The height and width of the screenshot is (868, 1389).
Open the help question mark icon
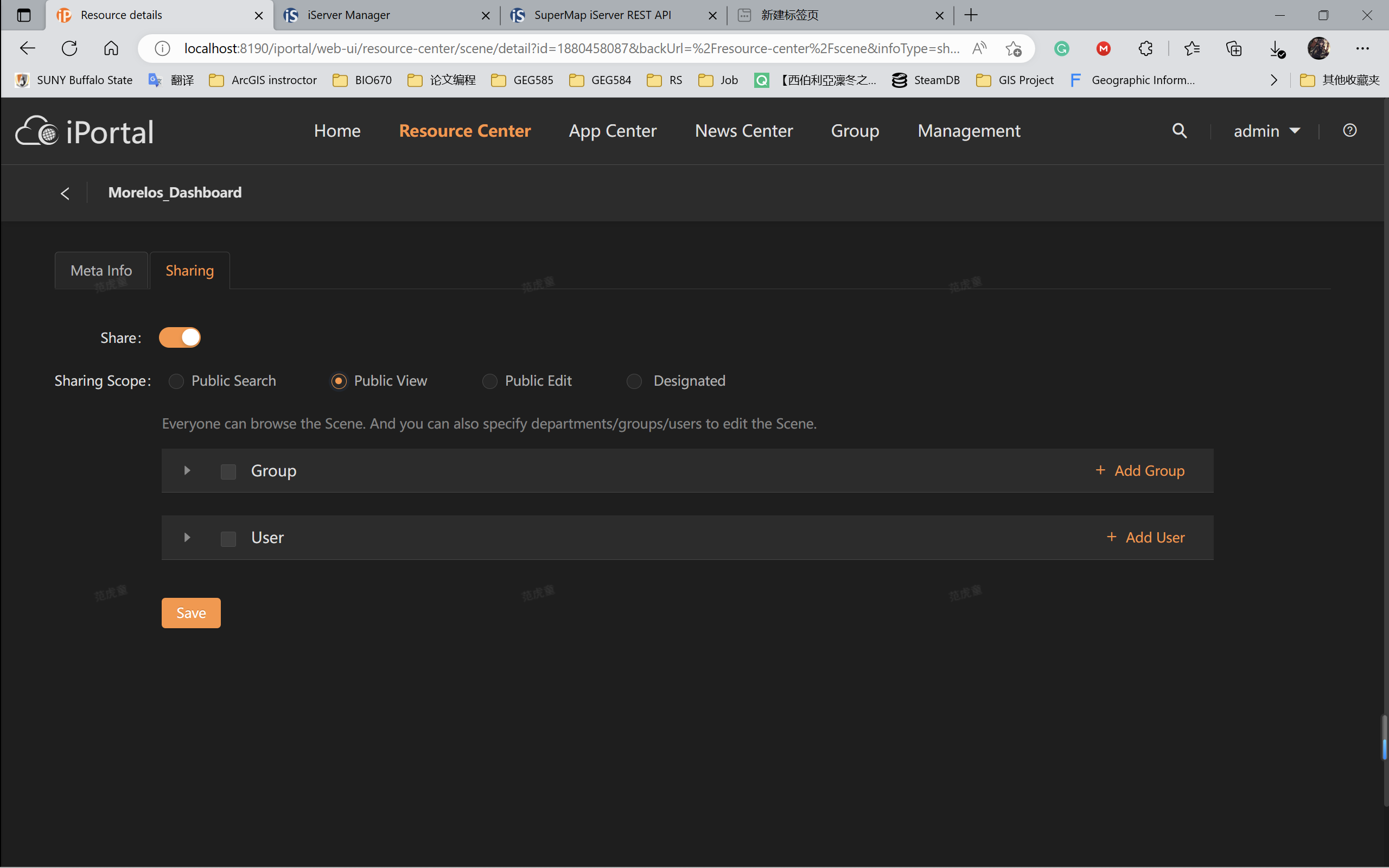coord(1349,131)
